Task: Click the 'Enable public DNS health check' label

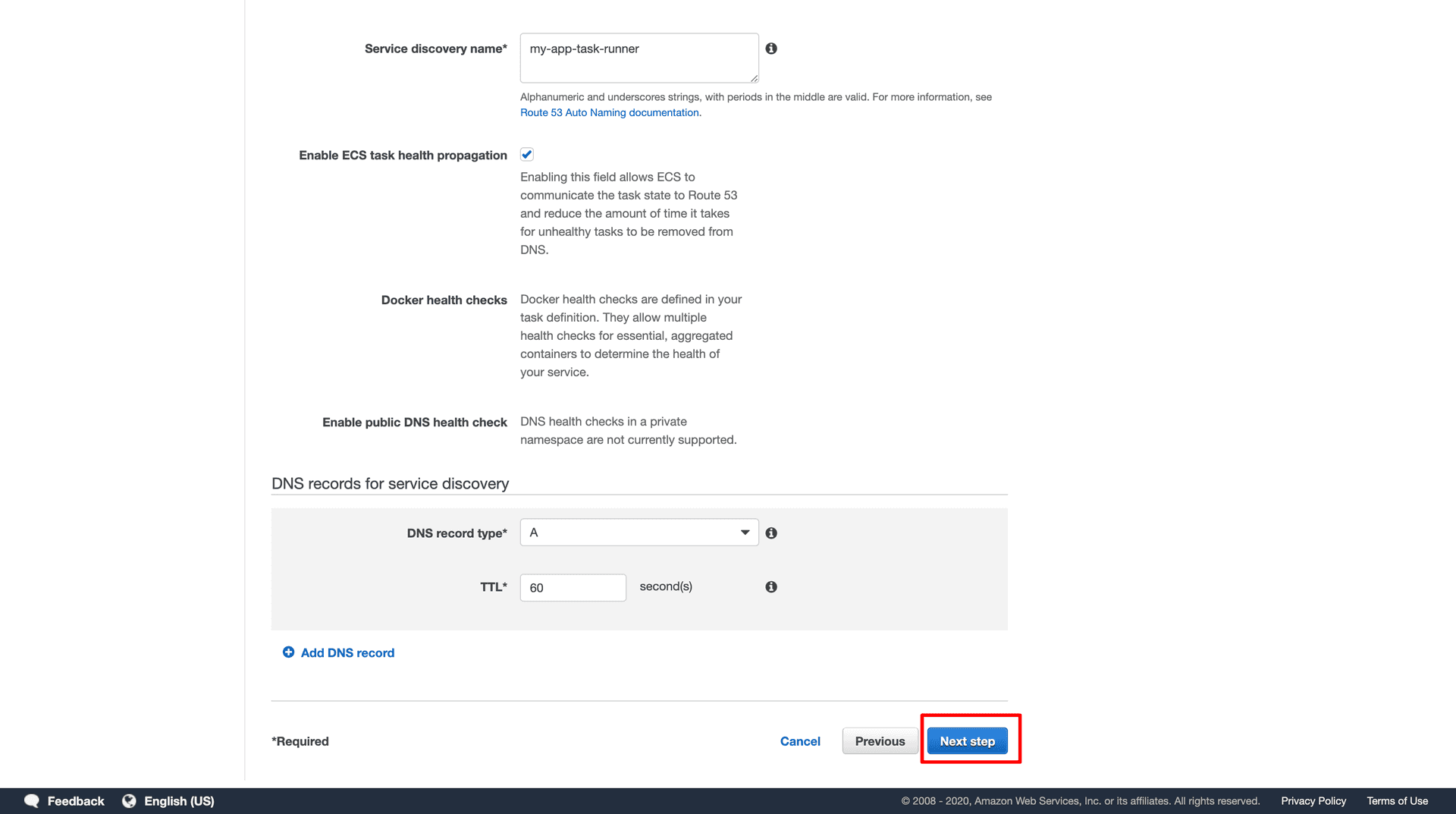Action: (x=414, y=423)
